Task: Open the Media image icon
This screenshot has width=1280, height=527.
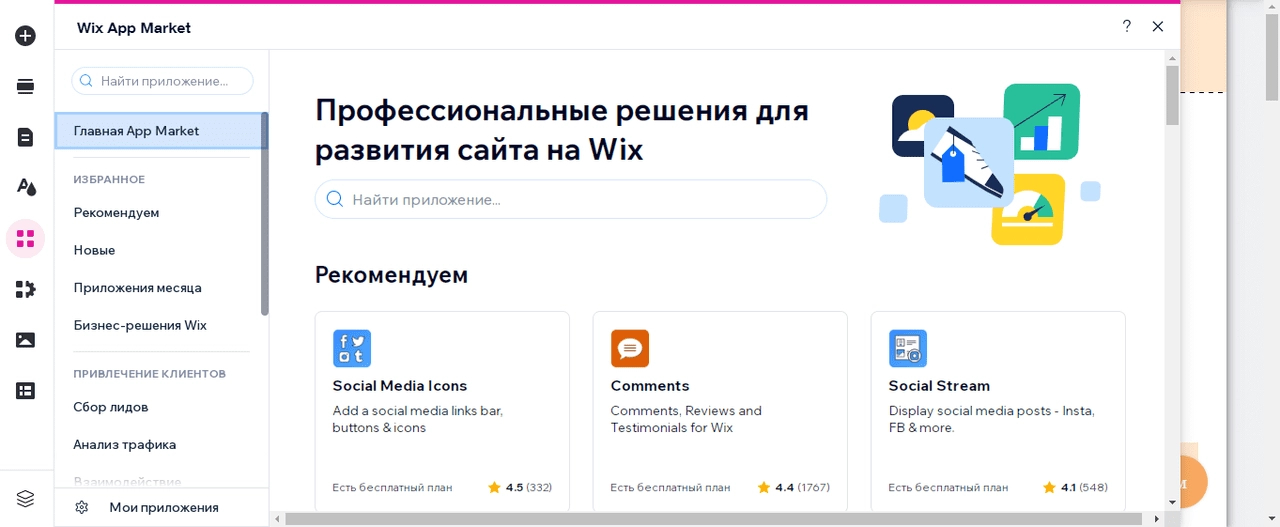Action: coord(25,340)
